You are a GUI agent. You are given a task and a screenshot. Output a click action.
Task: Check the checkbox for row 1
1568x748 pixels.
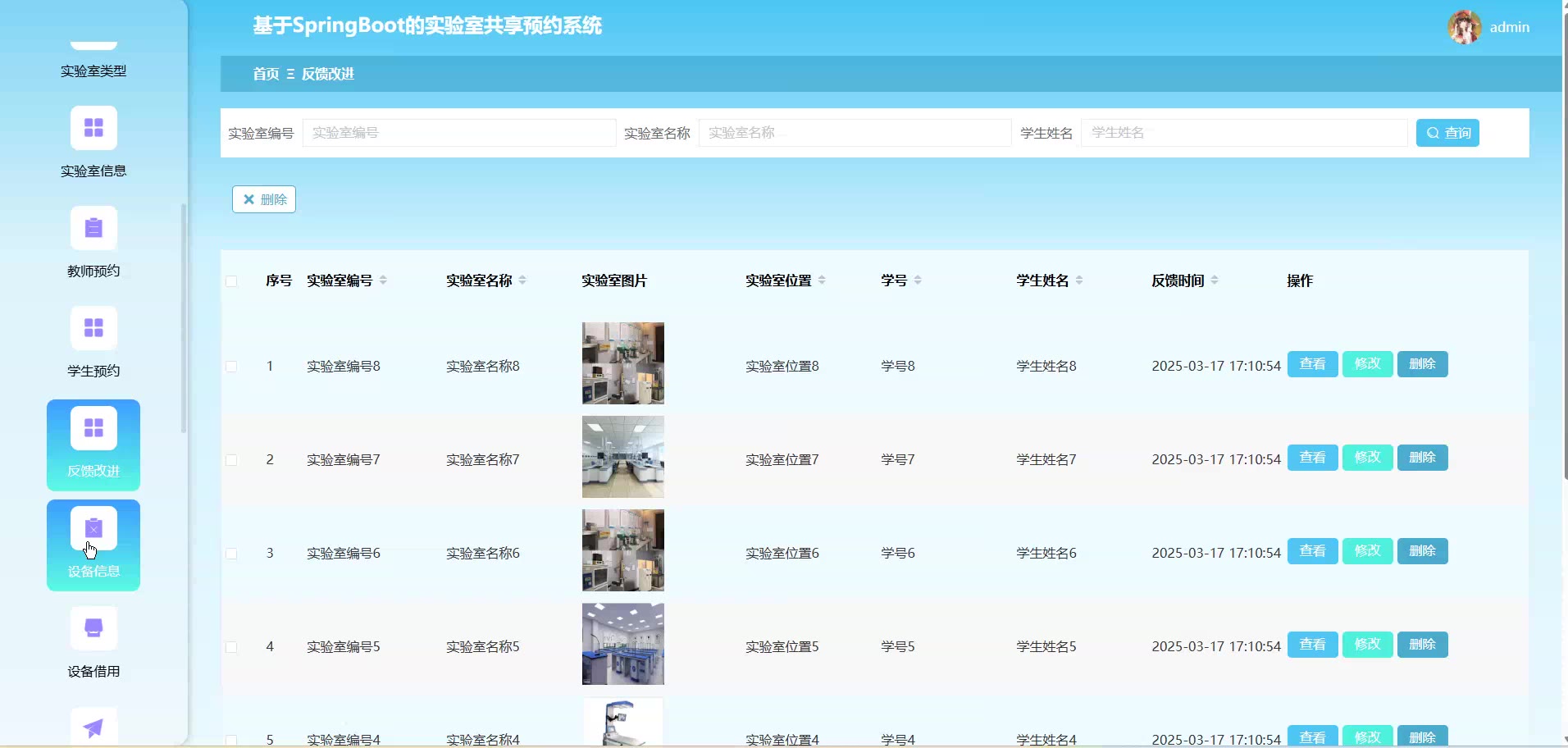pyautogui.click(x=231, y=367)
